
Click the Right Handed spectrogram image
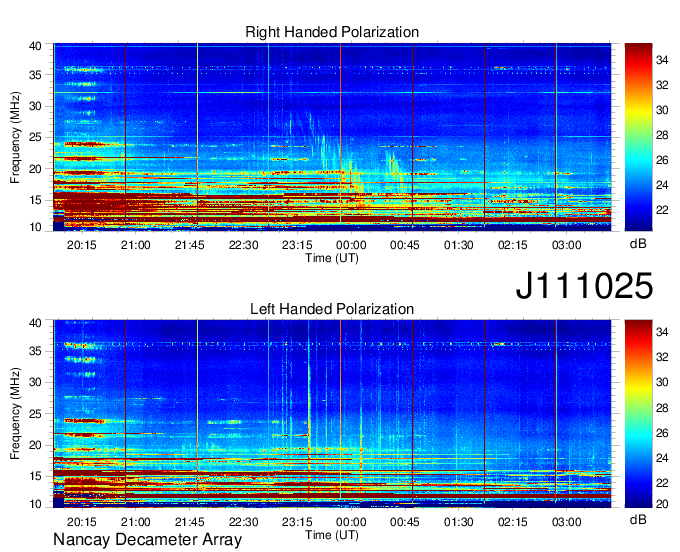(332, 137)
